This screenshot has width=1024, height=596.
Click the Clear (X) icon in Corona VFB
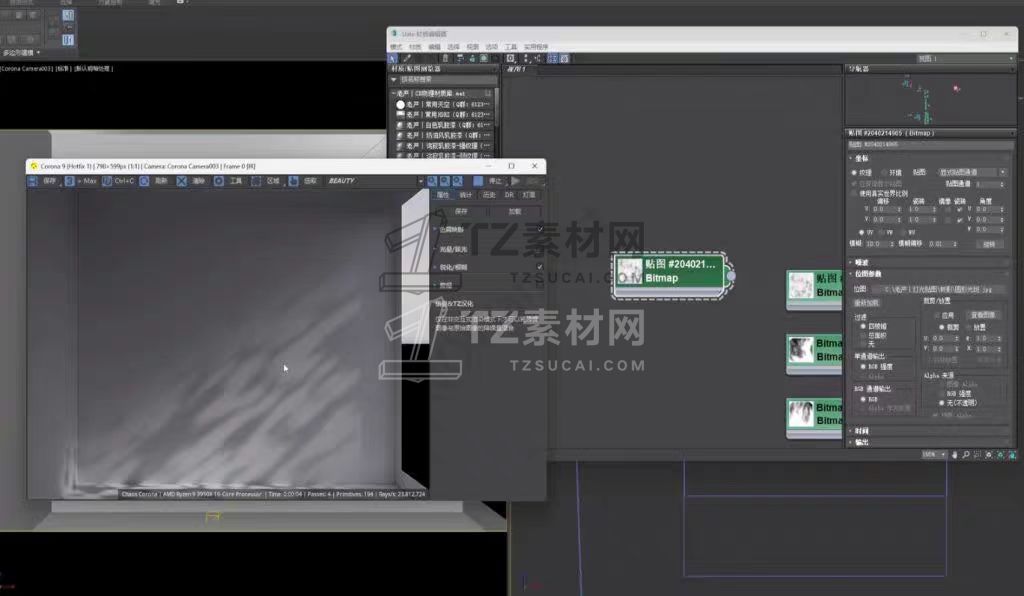[182, 181]
